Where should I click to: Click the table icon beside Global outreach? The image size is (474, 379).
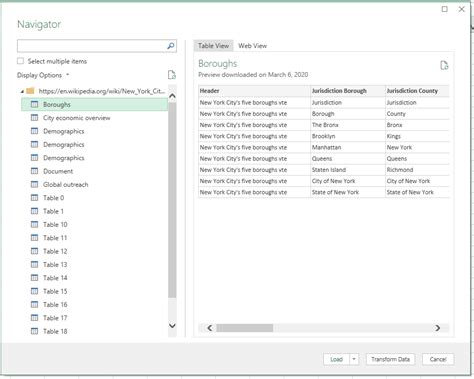[x=34, y=184]
